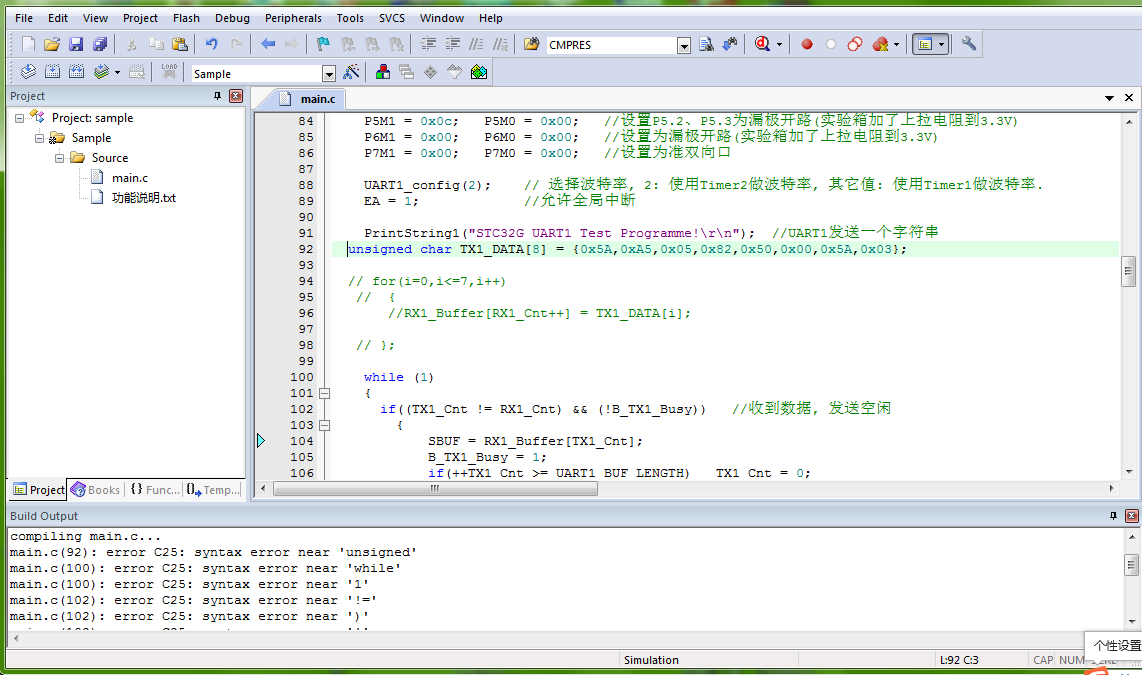Pin the Project panel
The width and height of the screenshot is (1142, 675).
click(217, 96)
